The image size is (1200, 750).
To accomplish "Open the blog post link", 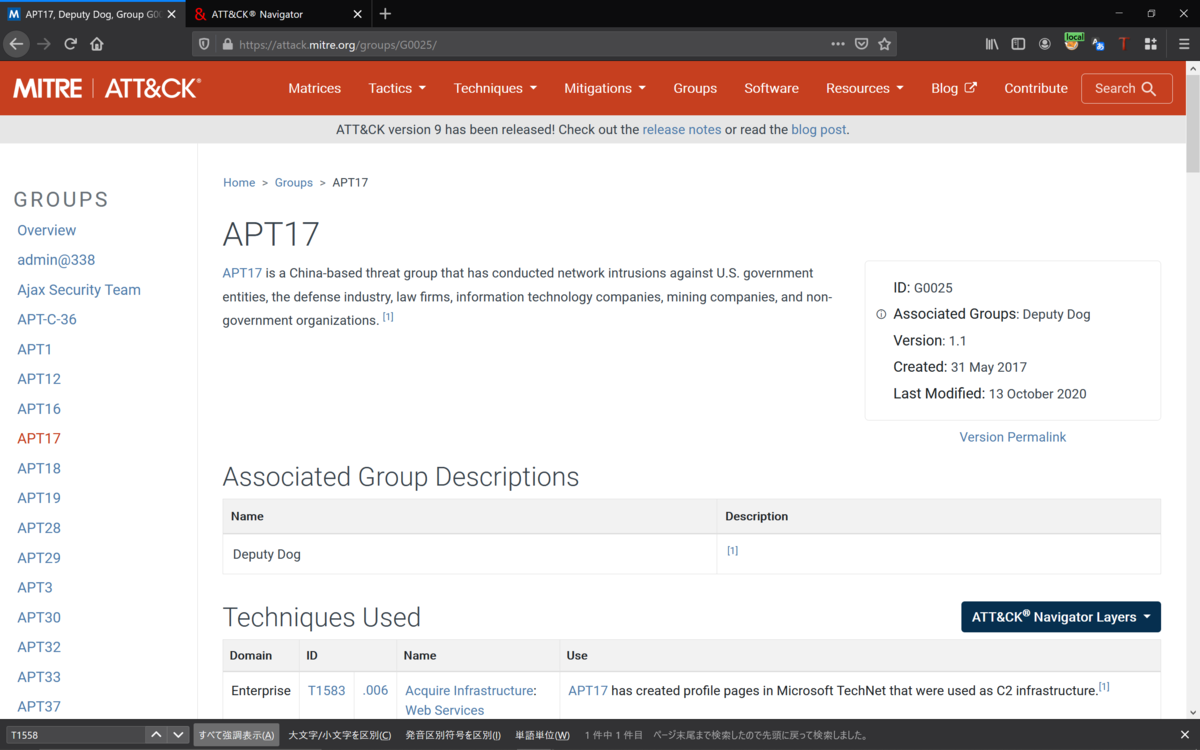I will click(819, 130).
